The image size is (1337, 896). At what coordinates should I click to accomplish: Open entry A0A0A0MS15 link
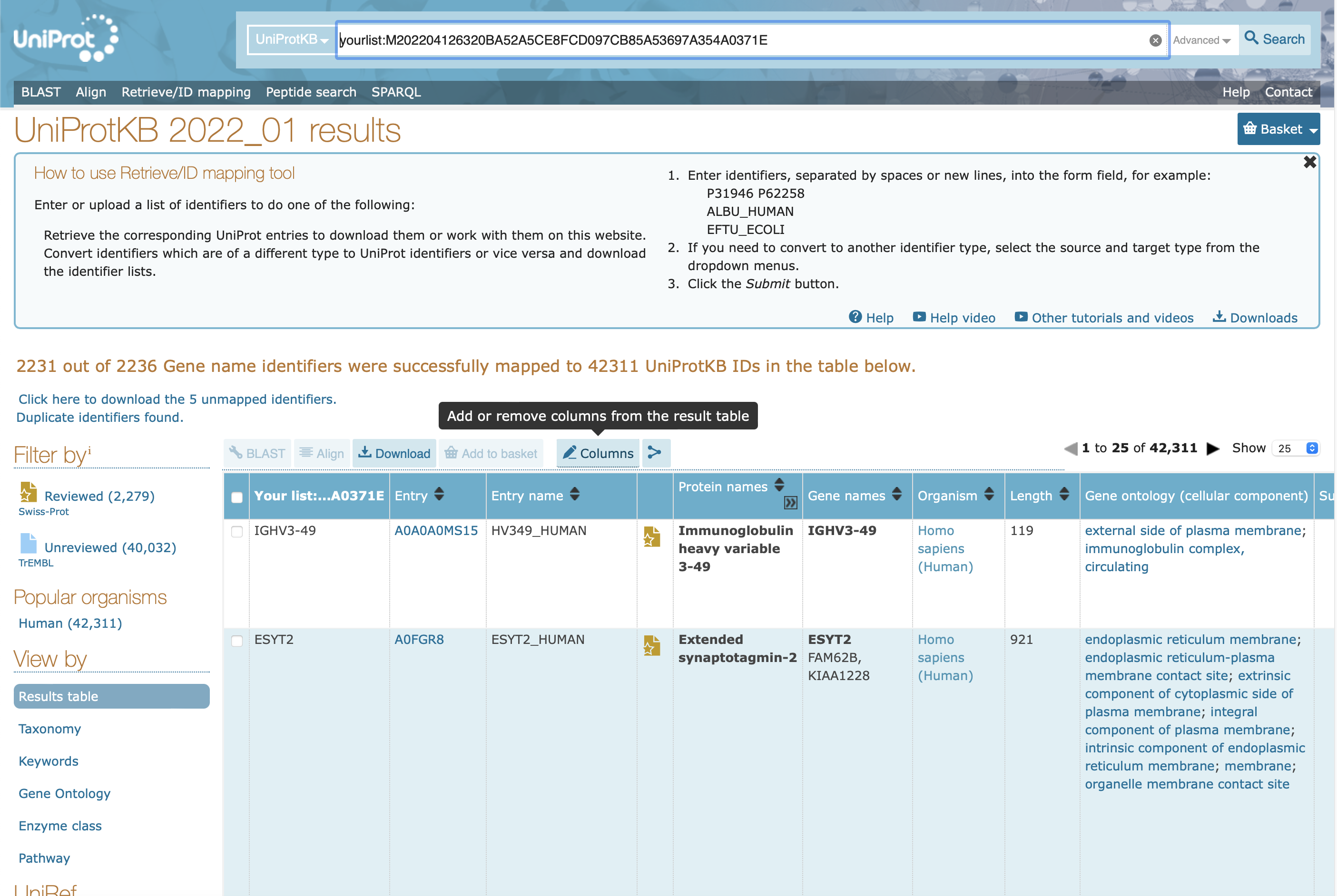coord(435,530)
